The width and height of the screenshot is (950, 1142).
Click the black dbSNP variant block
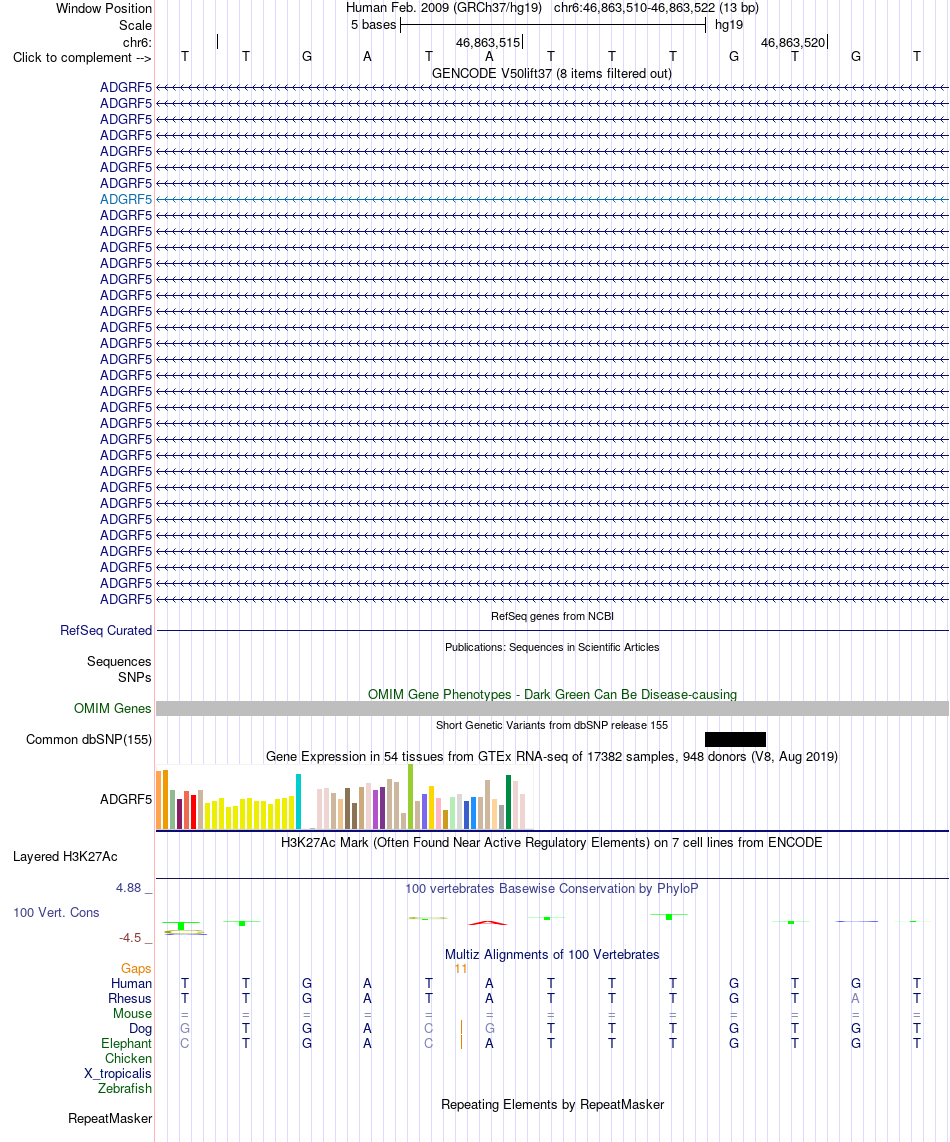[x=735, y=740]
